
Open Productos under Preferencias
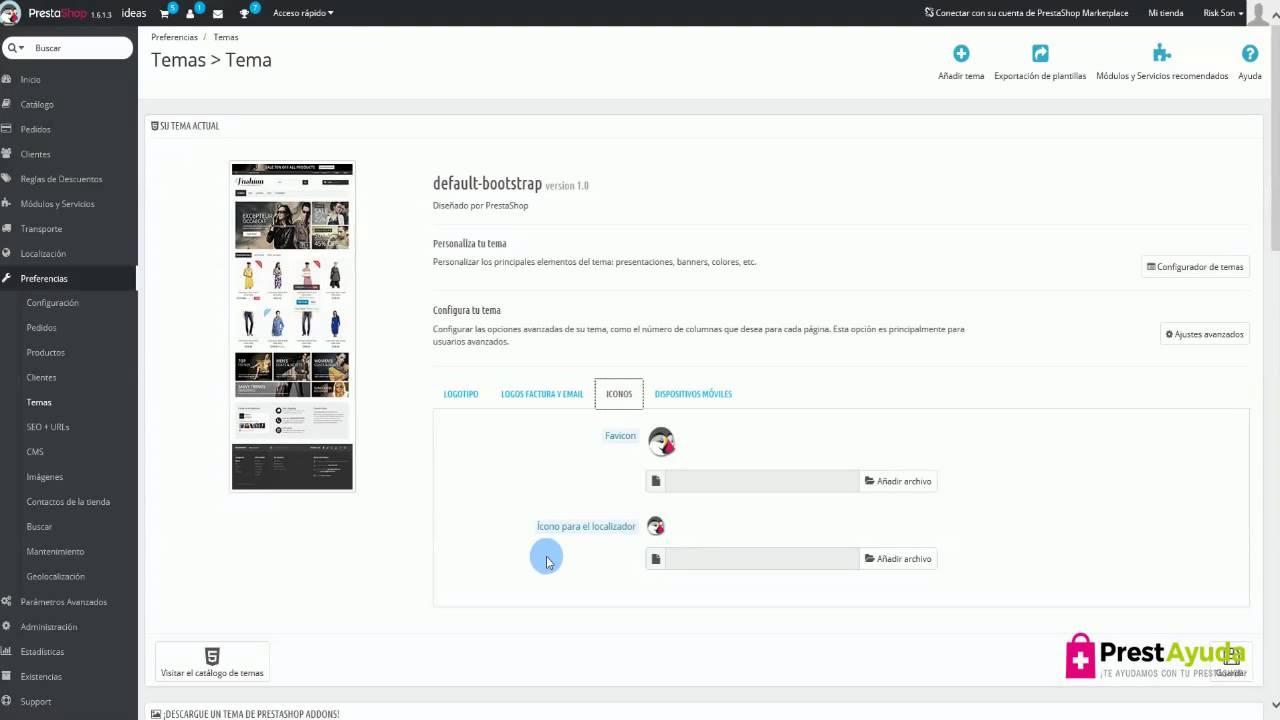45,353
